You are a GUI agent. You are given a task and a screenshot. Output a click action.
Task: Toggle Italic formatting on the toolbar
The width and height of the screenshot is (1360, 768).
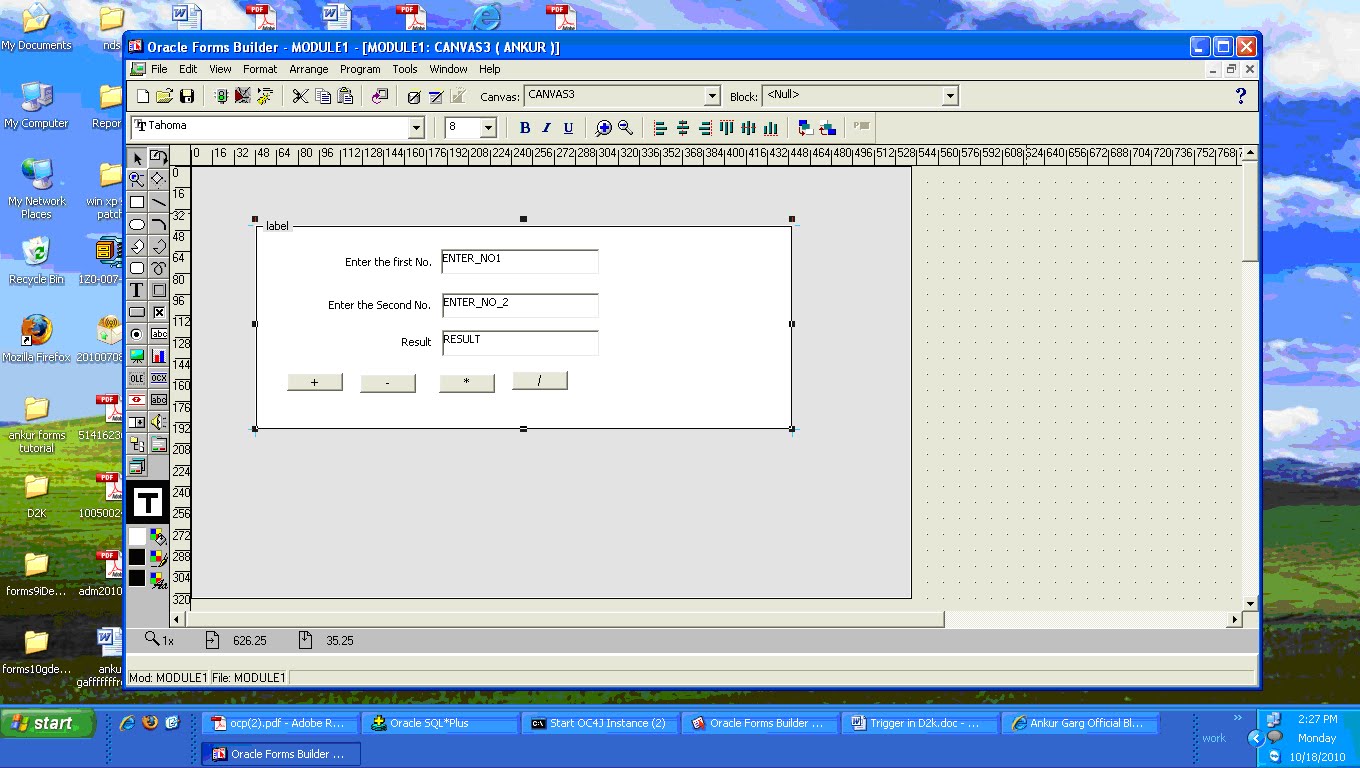coord(546,127)
